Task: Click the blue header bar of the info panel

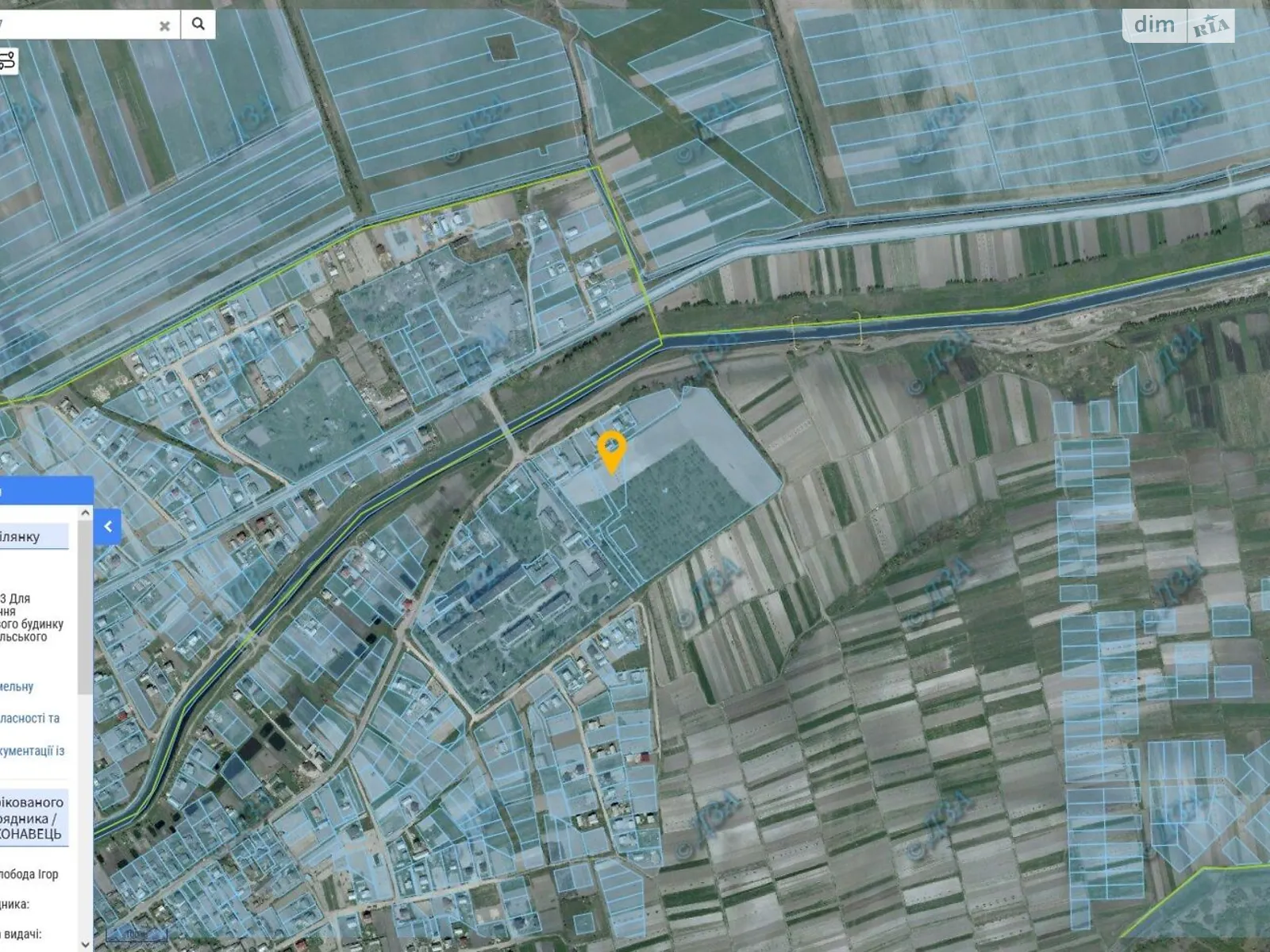Action: [46, 491]
